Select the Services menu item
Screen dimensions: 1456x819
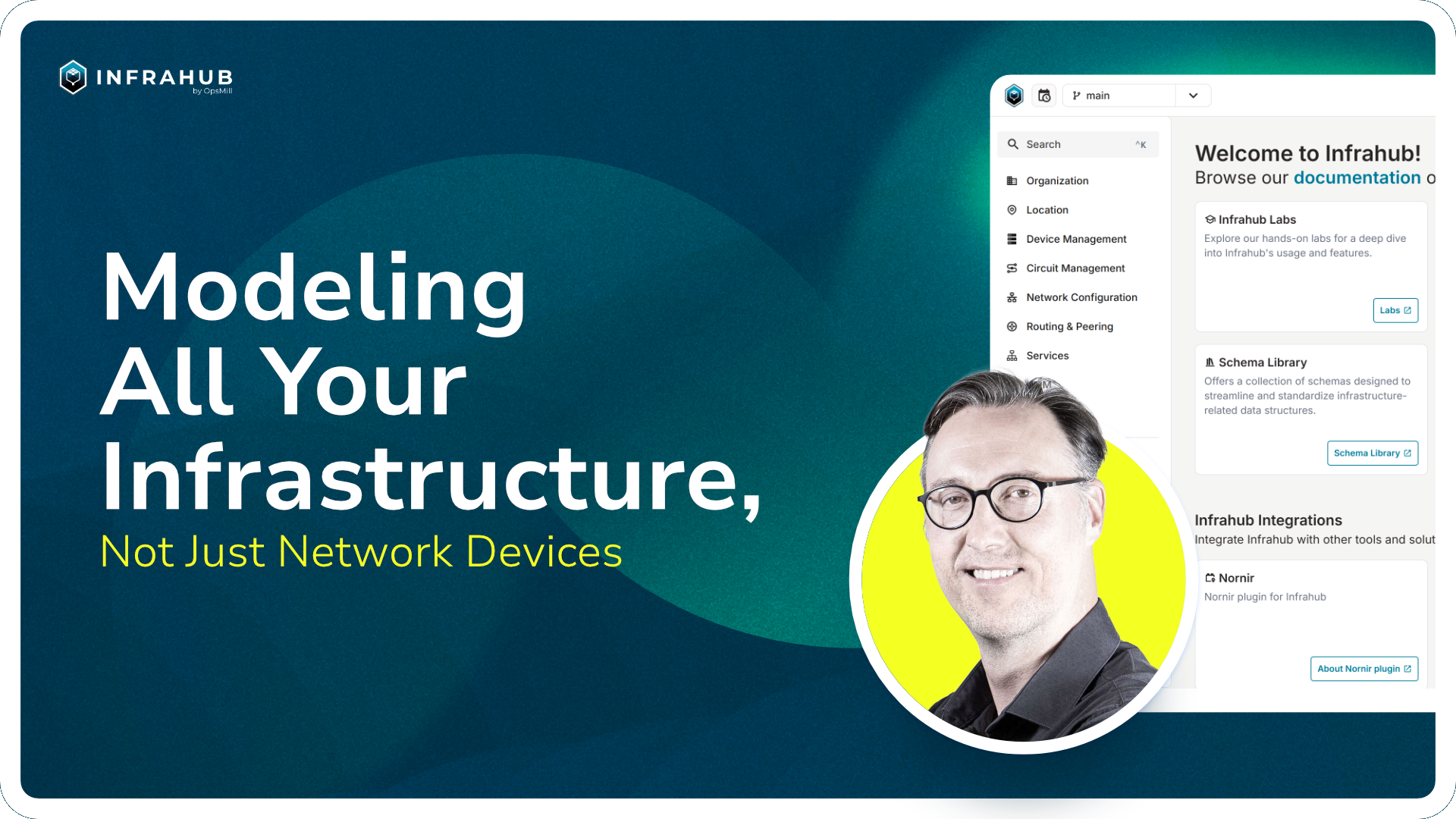pos(1047,355)
